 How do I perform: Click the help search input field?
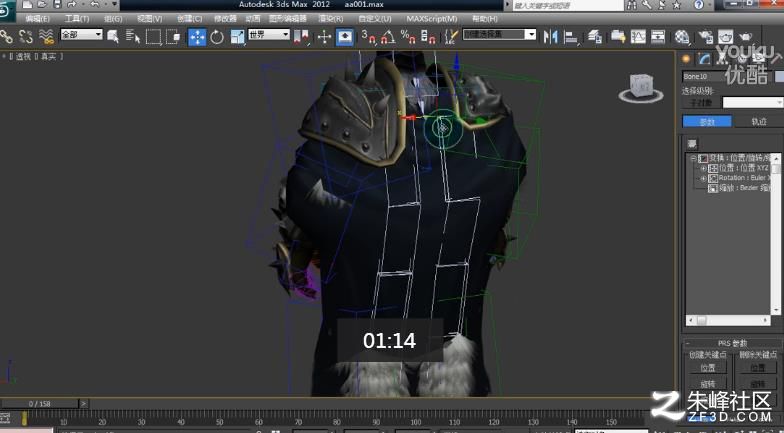(x=568, y=5)
